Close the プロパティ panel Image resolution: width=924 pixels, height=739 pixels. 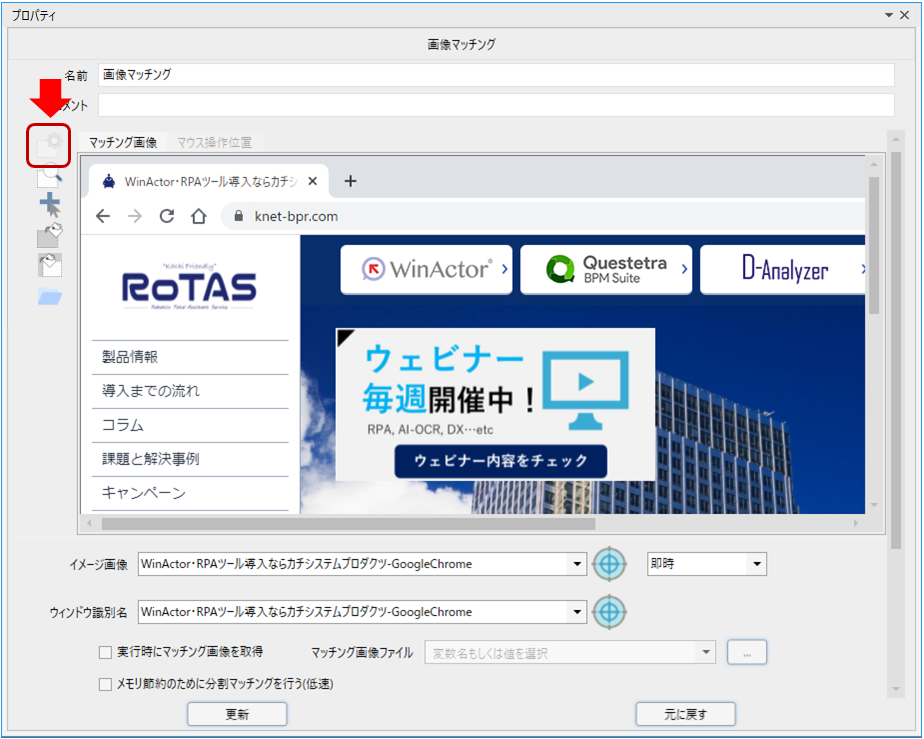pos(905,15)
